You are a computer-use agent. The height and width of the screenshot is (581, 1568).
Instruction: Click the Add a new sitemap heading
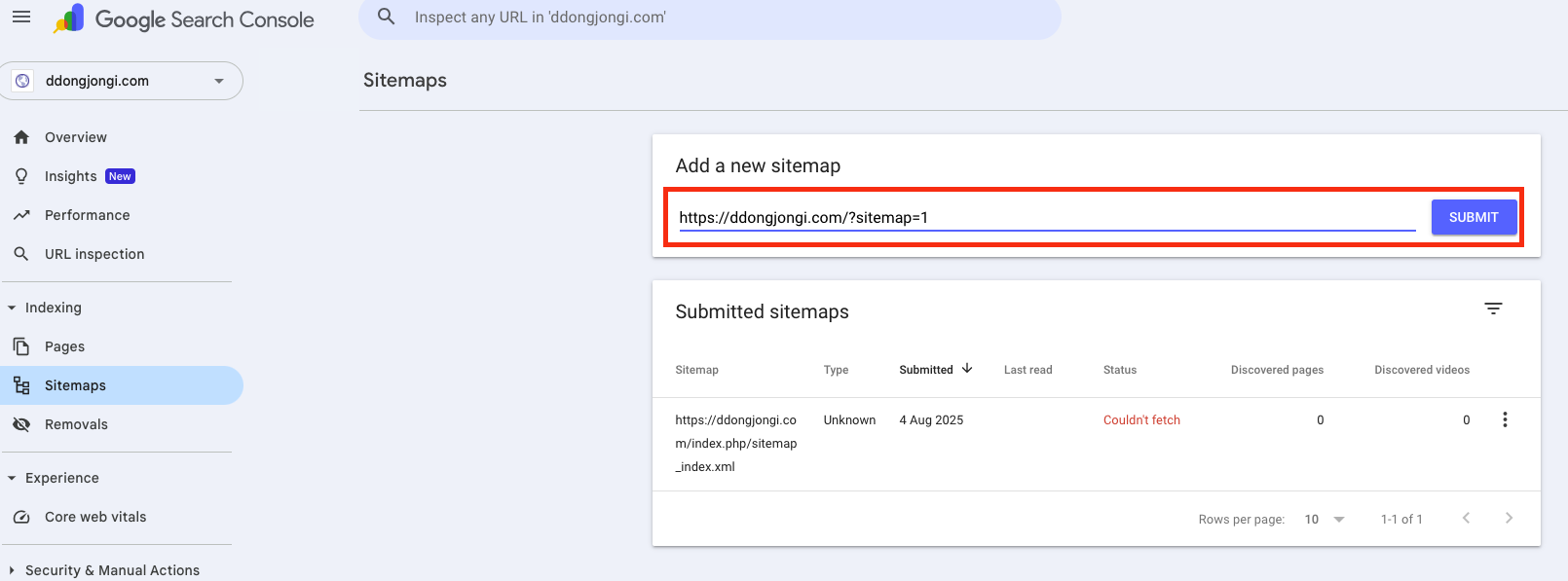(x=758, y=165)
